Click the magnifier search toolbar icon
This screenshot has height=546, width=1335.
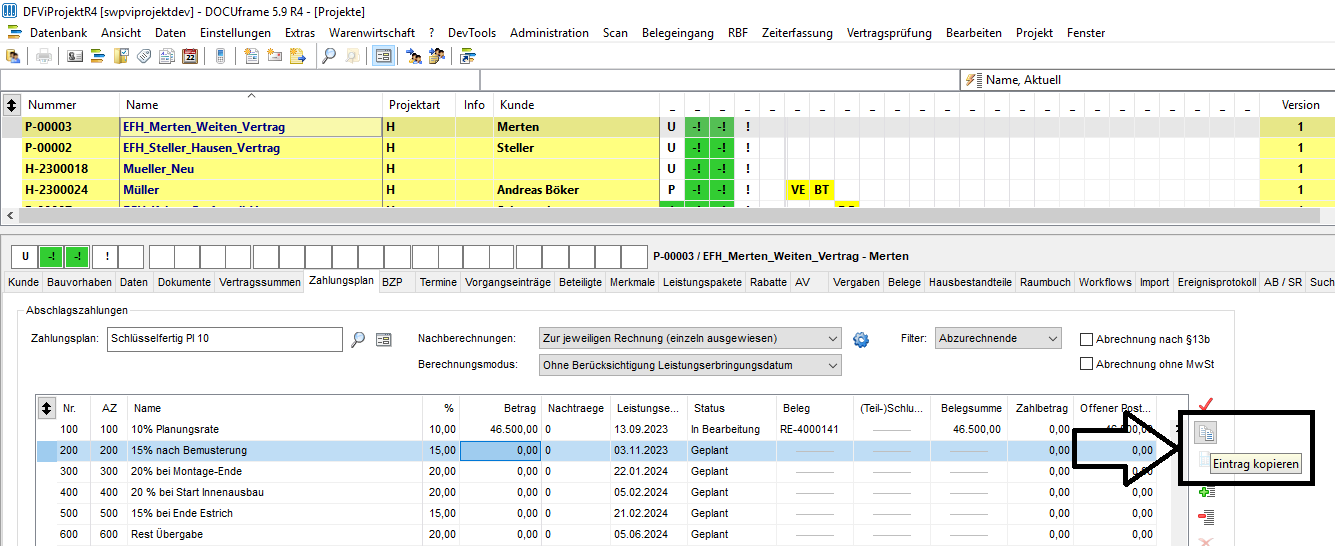tap(329, 56)
